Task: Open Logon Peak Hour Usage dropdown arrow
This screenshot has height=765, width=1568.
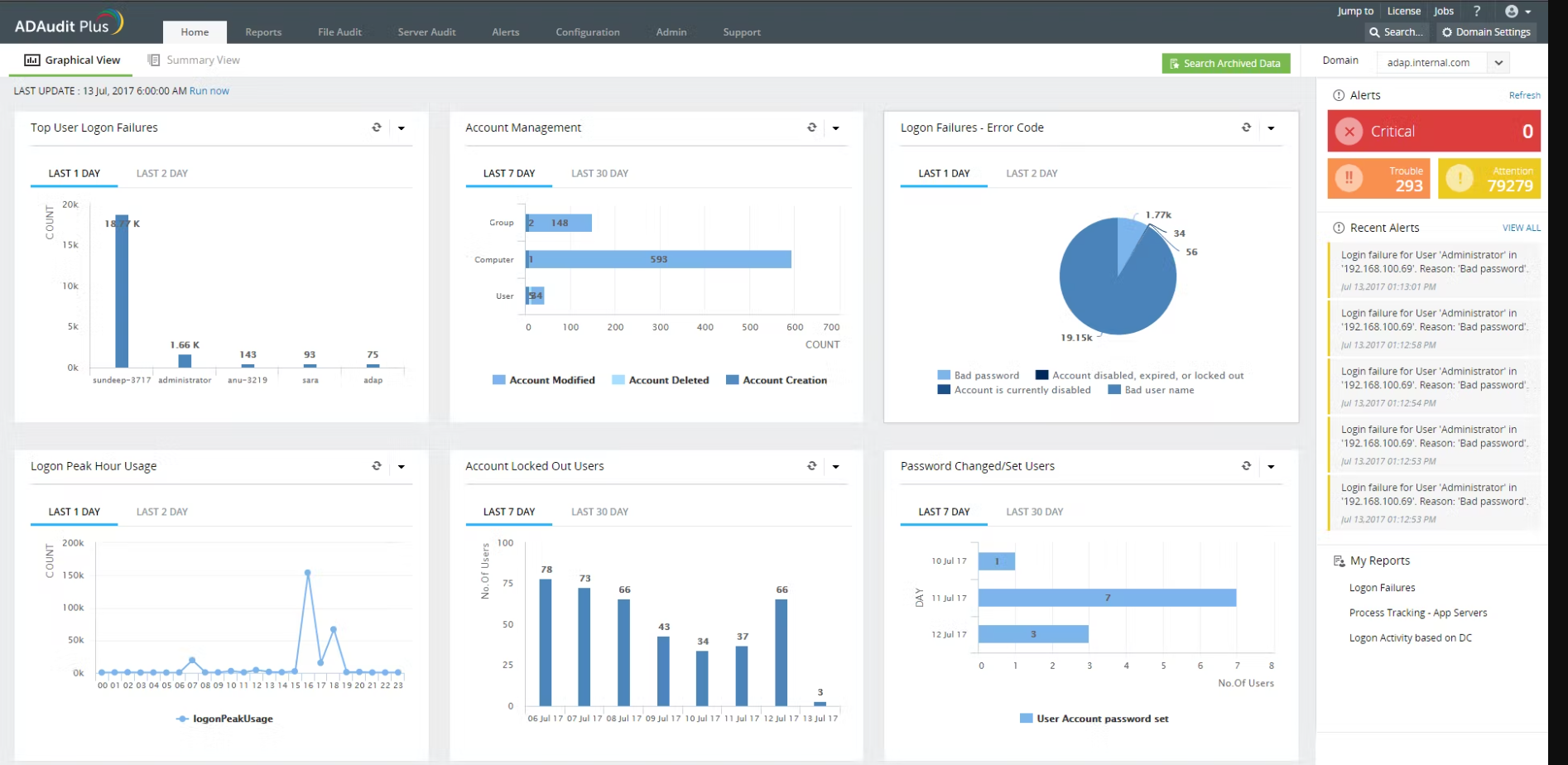Action: (x=402, y=467)
